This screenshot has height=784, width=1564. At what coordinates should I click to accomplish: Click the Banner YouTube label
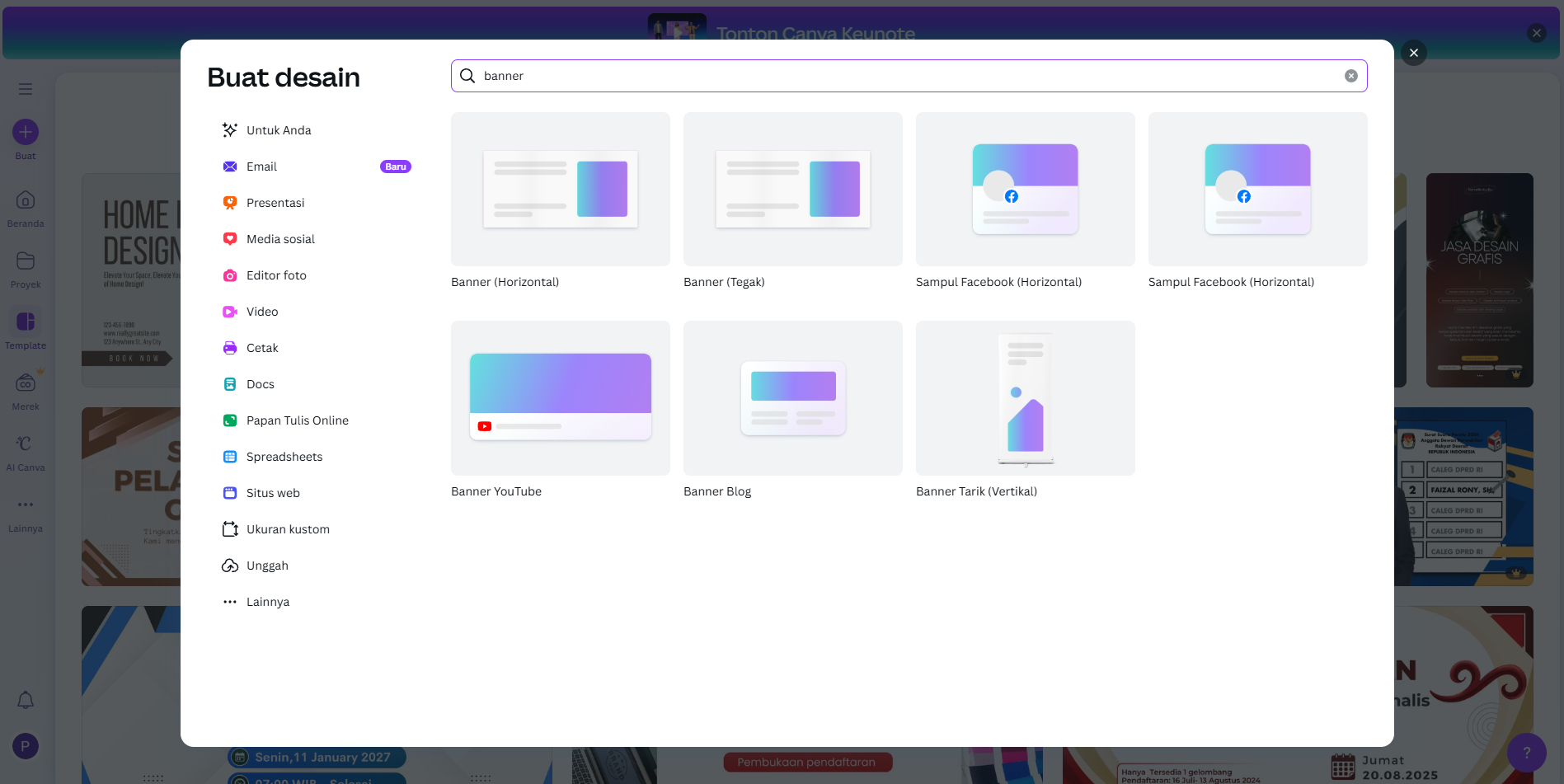(496, 491)
